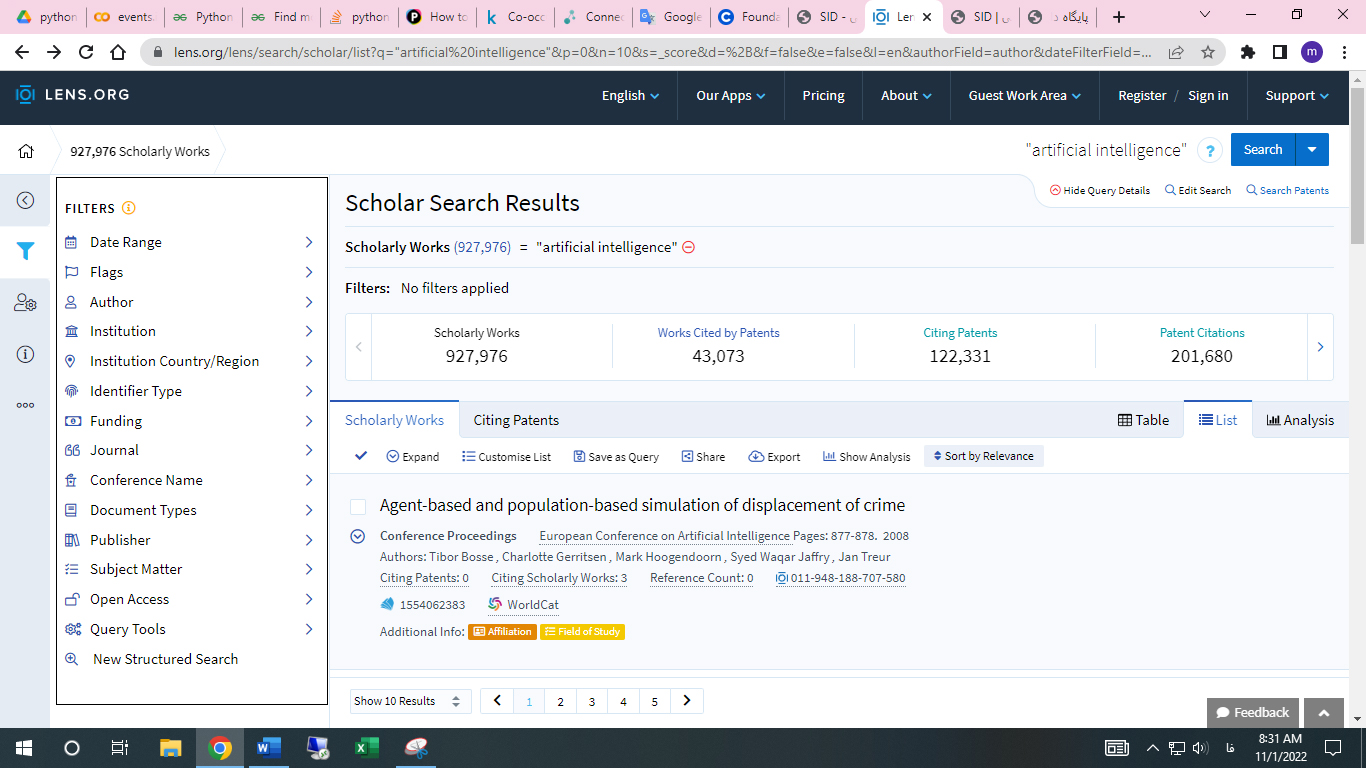Open the Support menu
This screenshot has height=768, width=1366.
coord(1297,95)
